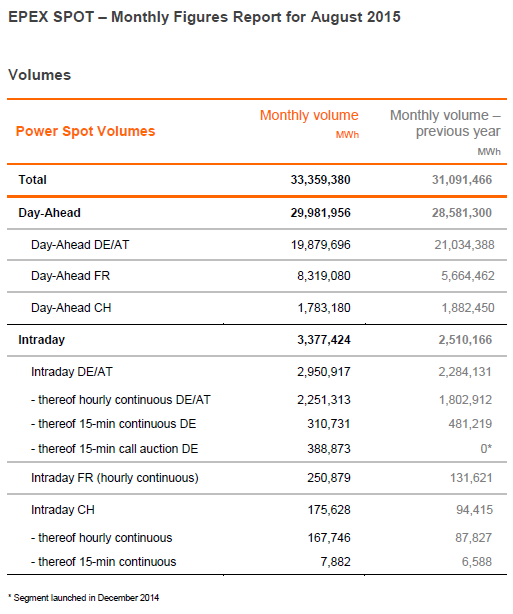Click the Day-Ahead DE/AT row label
The height and width of the screenshot is (614, 513).
[80, 245]
